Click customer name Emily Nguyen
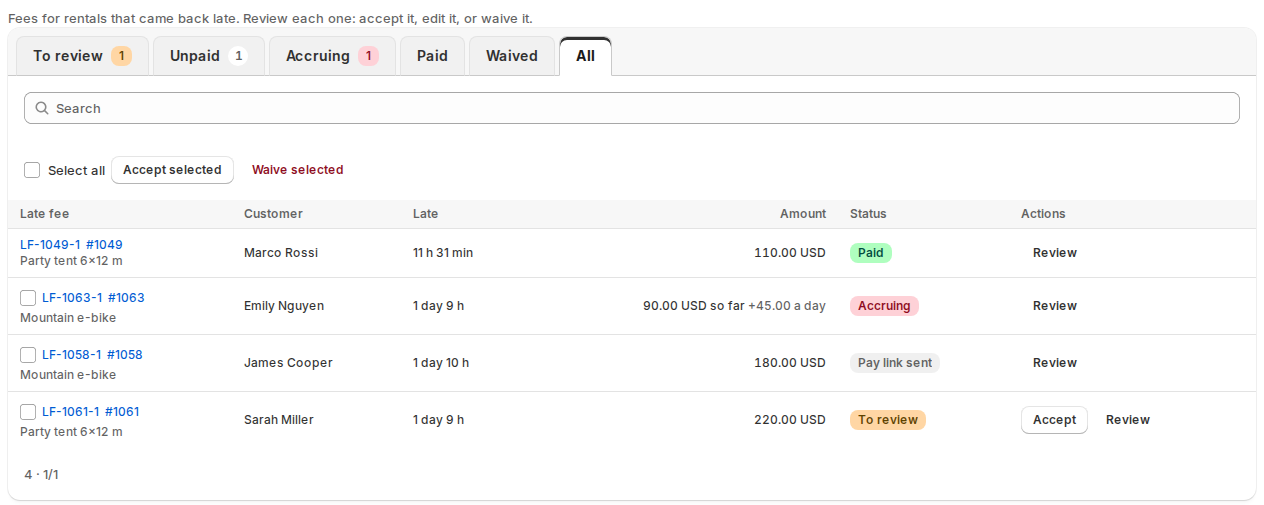Screen dimensions: 1264x505 [284, 306]
